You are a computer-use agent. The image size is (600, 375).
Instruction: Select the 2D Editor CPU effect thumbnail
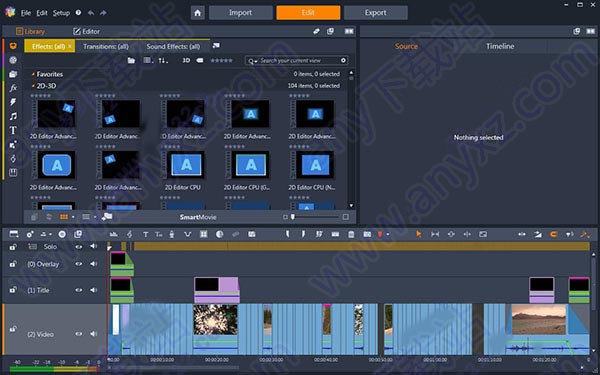(x=186, y=165)
